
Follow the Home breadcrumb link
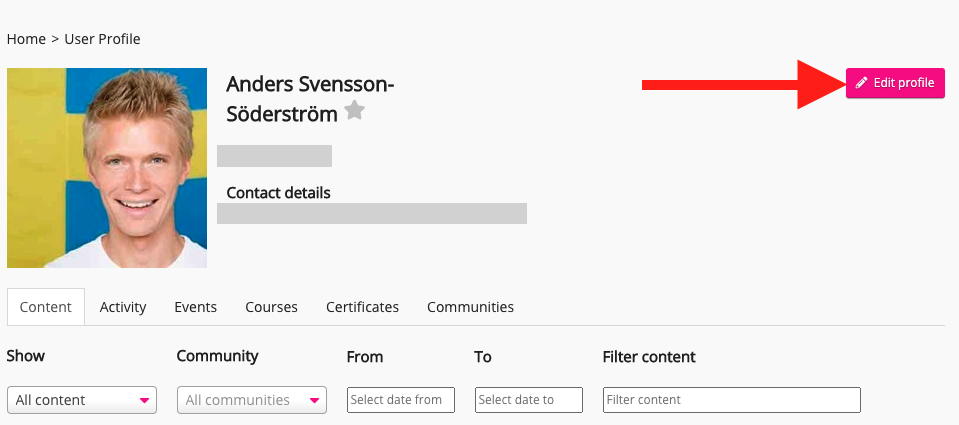[x=26, y=39]
